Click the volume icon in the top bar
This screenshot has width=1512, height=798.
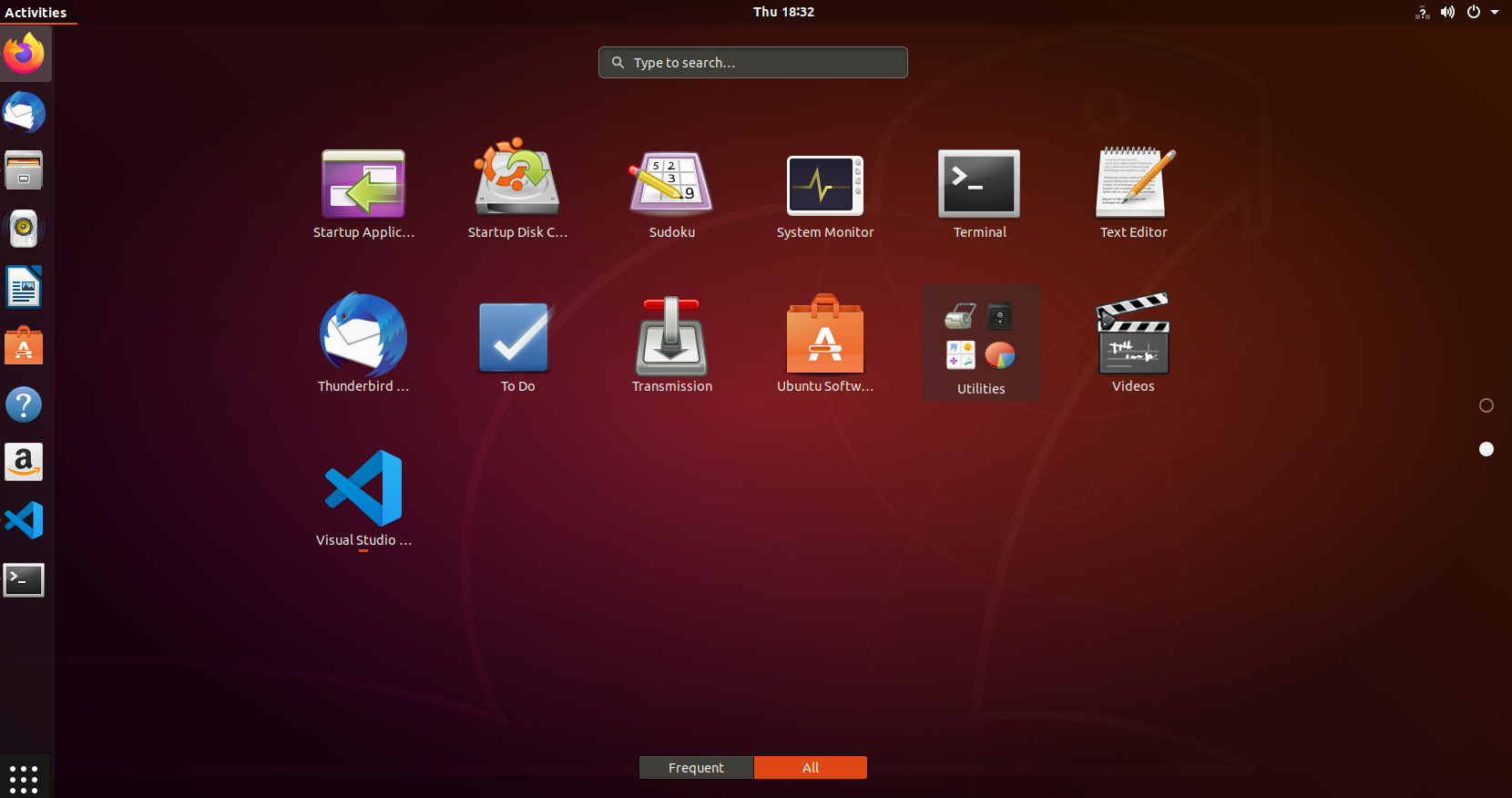tap(1448, 12)
